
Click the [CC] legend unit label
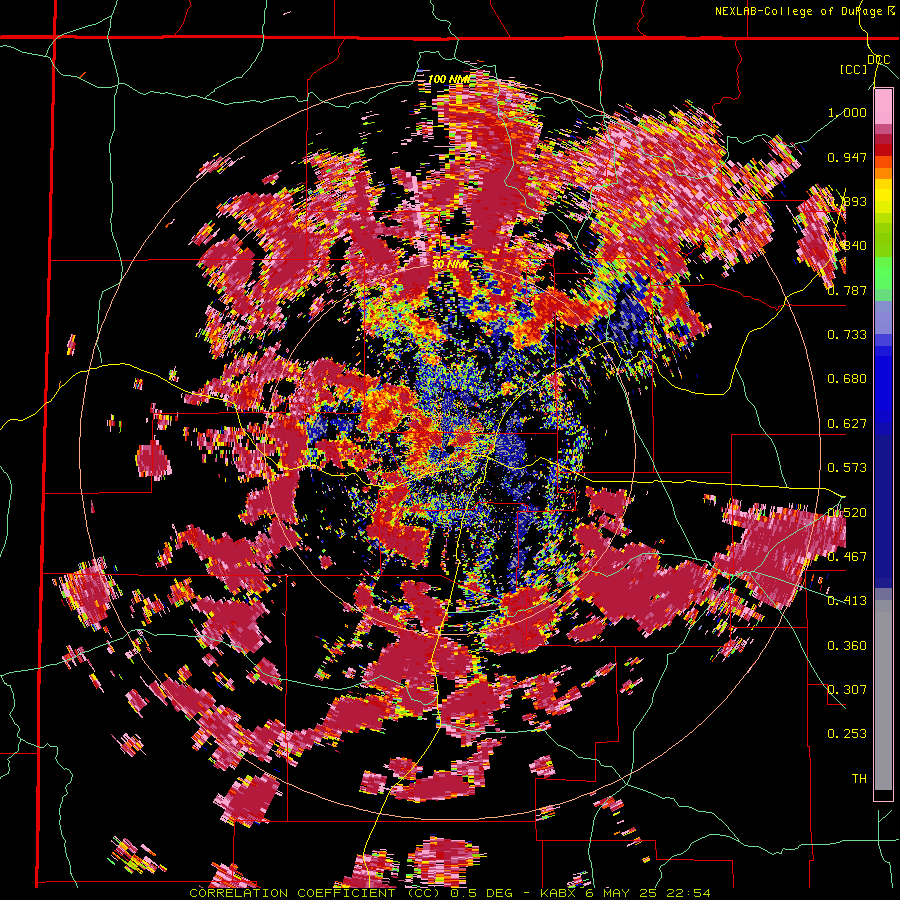coord(854,69)
